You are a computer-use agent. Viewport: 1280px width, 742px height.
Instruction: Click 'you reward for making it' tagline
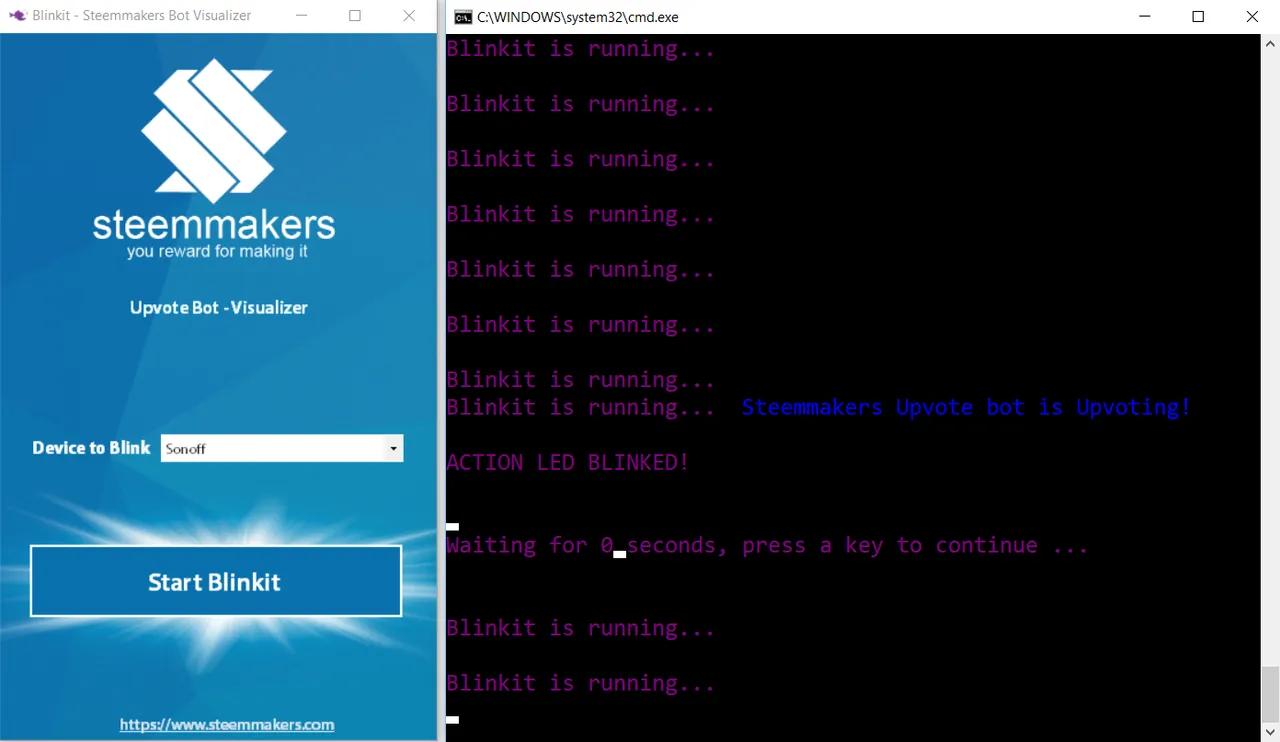[x=217, y=252]
